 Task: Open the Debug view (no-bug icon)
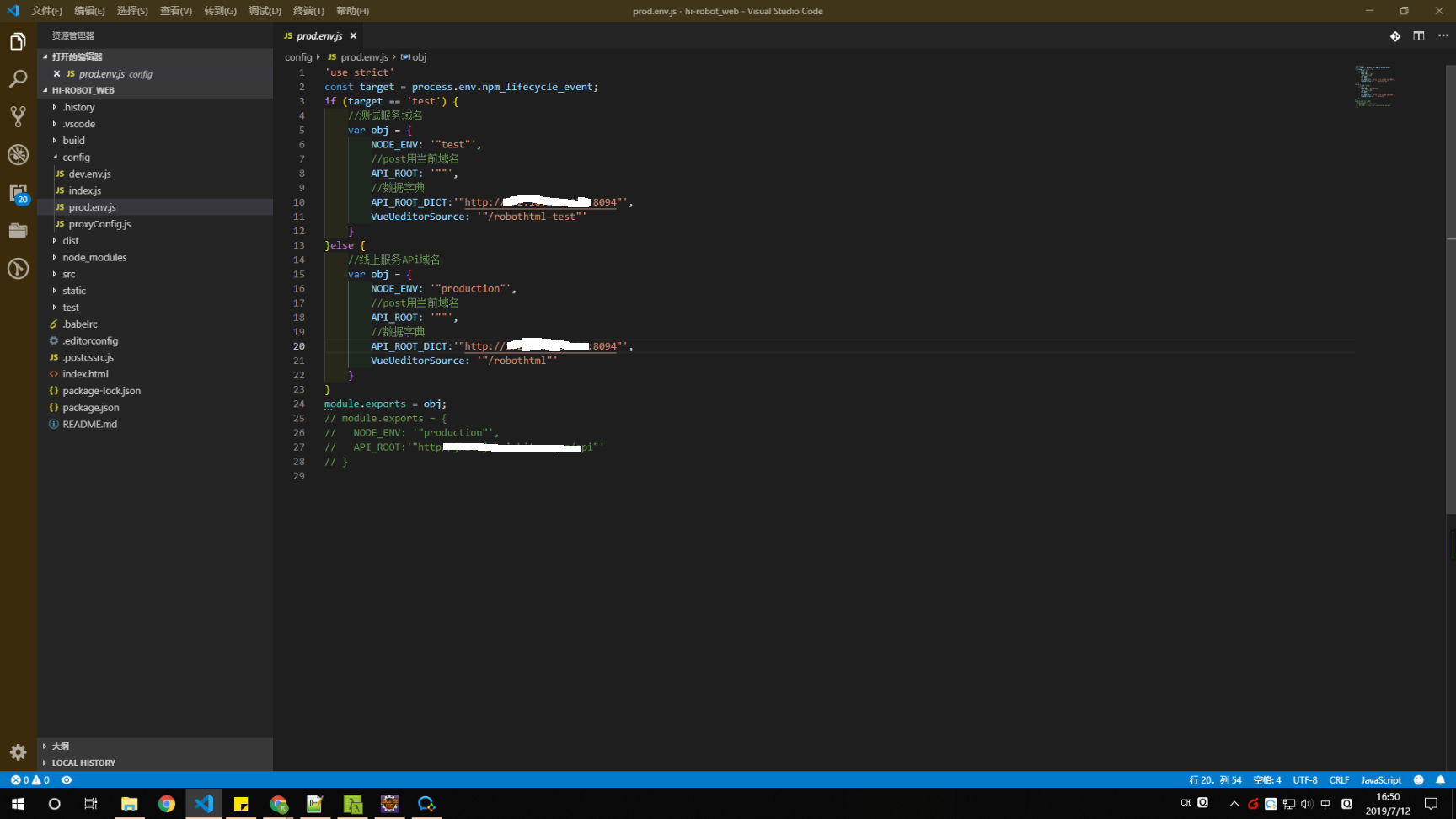tap(18, 155)
